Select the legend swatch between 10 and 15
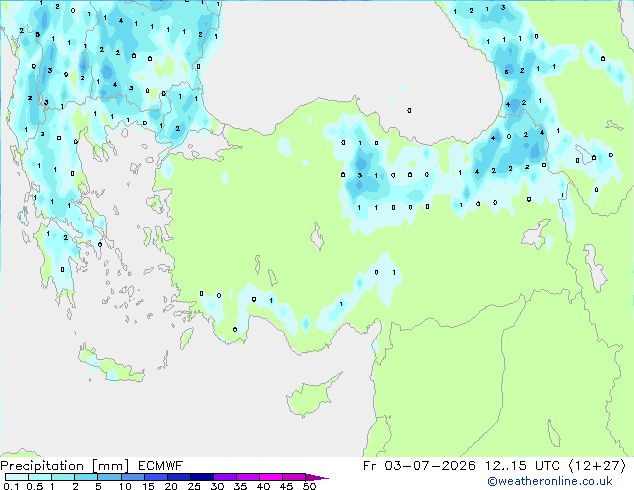Viewport: 634px width, 490px height. tap(132, 477)
